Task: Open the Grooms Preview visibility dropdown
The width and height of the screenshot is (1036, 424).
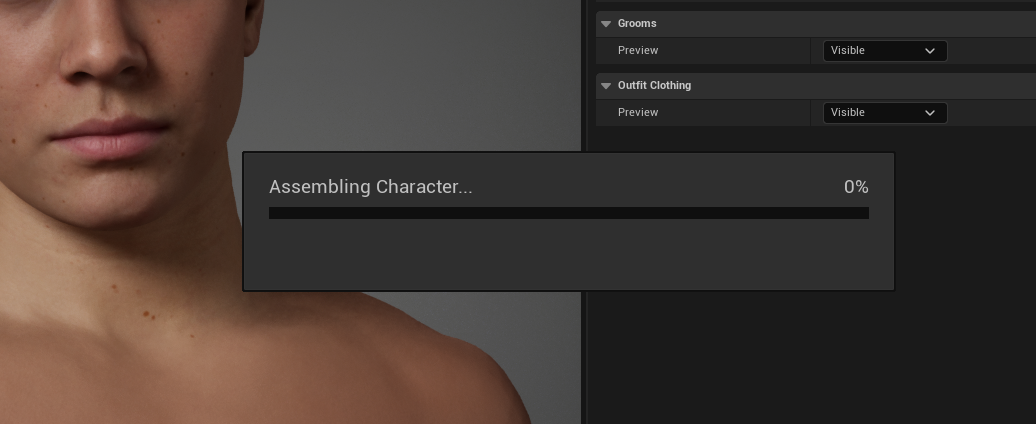Action: point(885,51)
